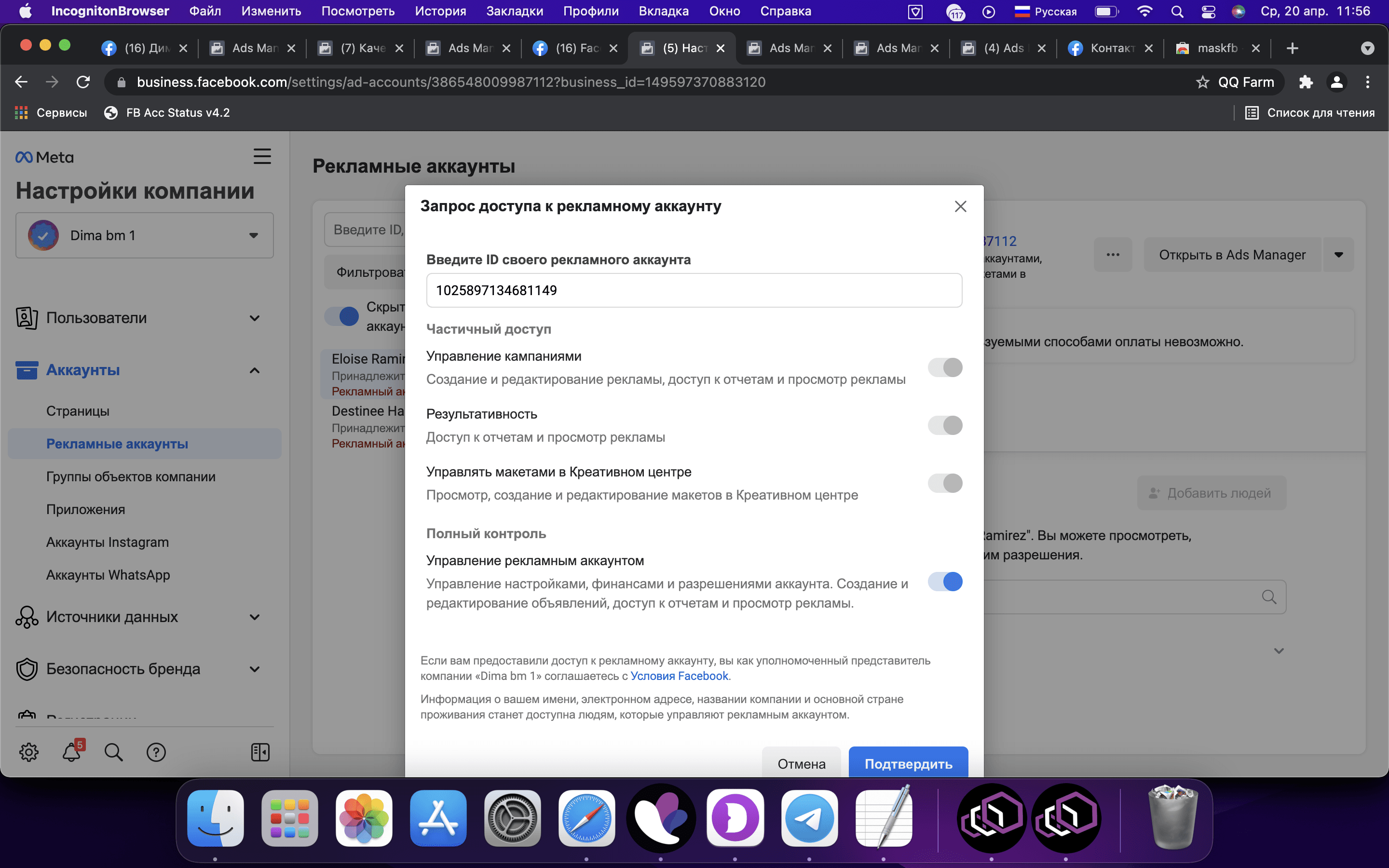Open dropdown arrow beside Открыть в Ads Manager
Screen dimensions: 1389x868
click(1338, 255)
